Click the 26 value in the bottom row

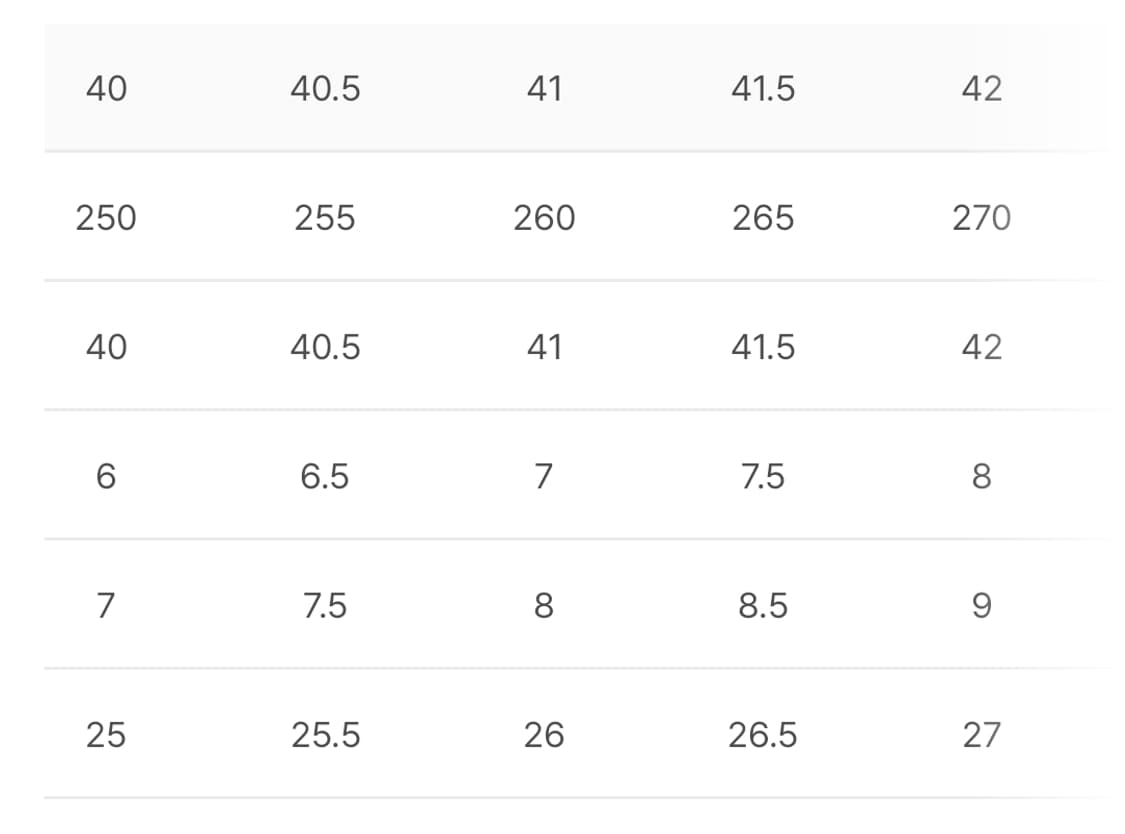click(x=544, y=734)
